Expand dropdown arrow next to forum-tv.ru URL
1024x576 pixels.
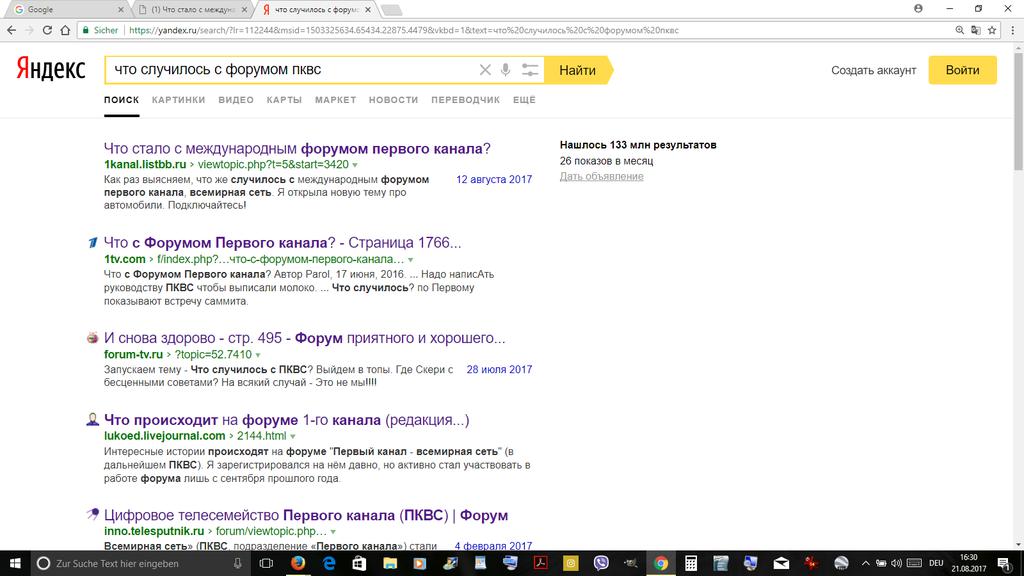pos(258,355)
